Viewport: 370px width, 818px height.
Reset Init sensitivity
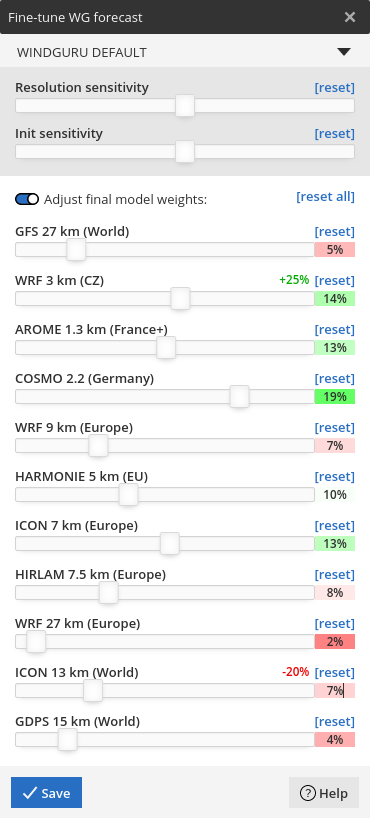335,134
